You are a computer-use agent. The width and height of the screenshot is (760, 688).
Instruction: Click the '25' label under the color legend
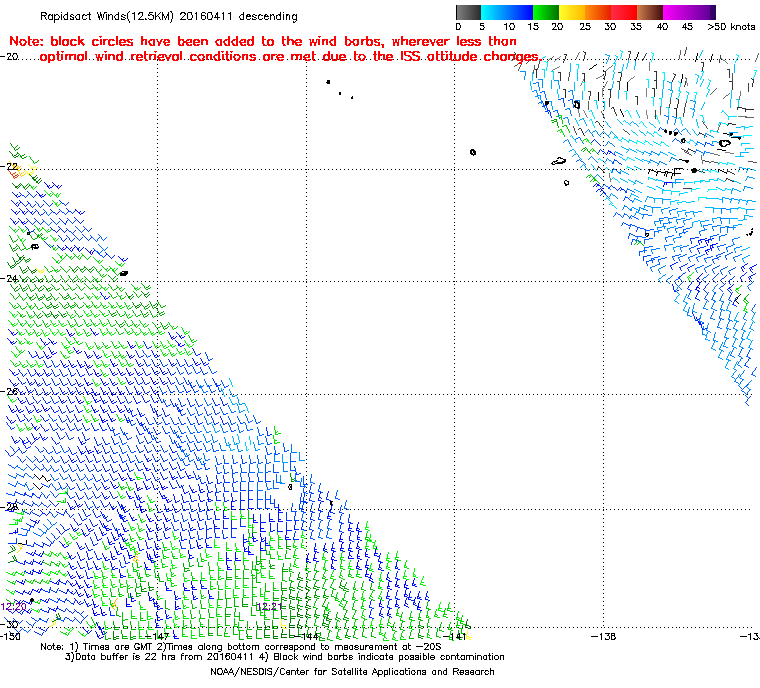[x=585, y=27]
